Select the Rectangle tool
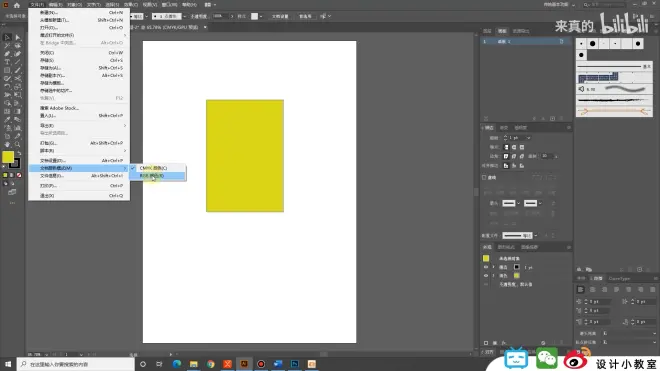This screenshot has width=660, height=371. click(x=7, y=70)
